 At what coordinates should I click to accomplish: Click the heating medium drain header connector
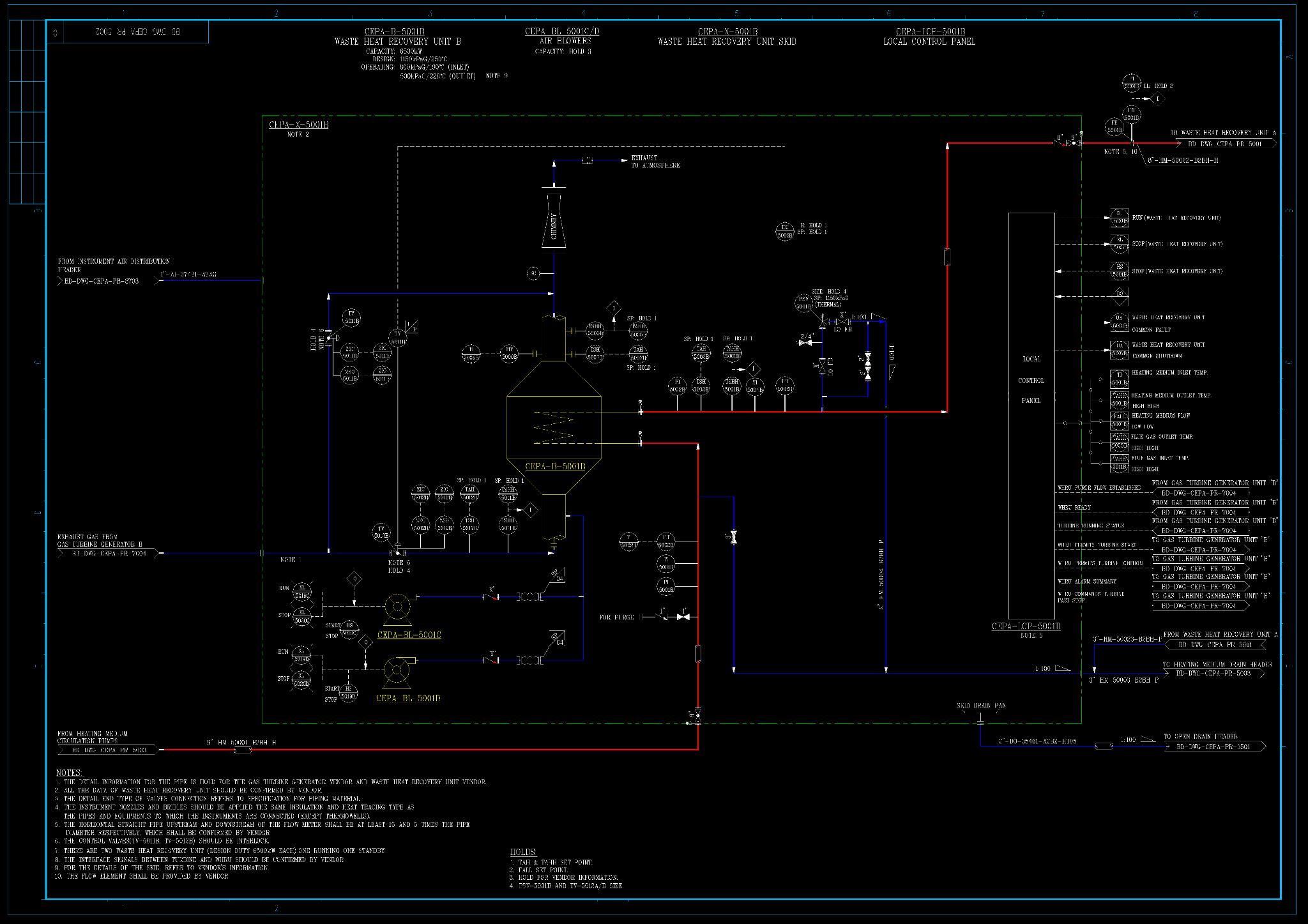click(1213, 673)
